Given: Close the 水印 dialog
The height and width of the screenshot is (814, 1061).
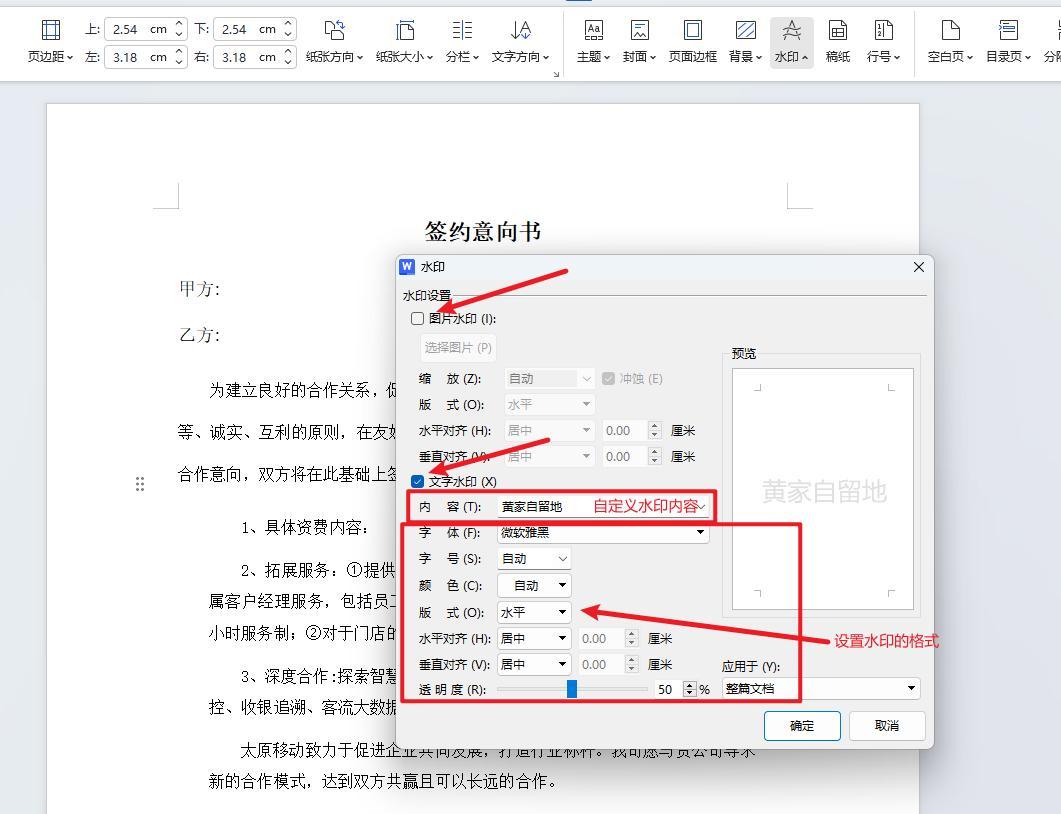Looking at the screenshot, I should [x=918, y=267].
